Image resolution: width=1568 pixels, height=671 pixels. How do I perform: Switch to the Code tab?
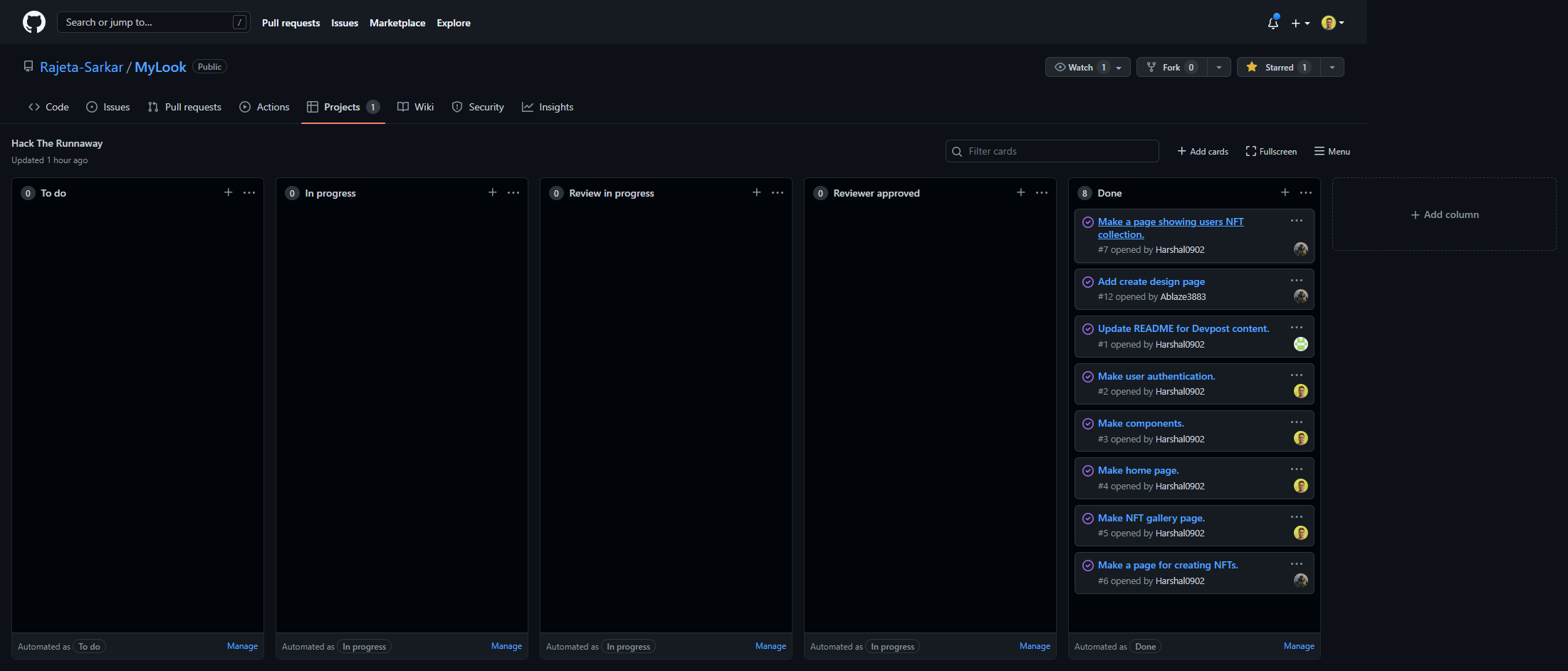click(48, 107)
